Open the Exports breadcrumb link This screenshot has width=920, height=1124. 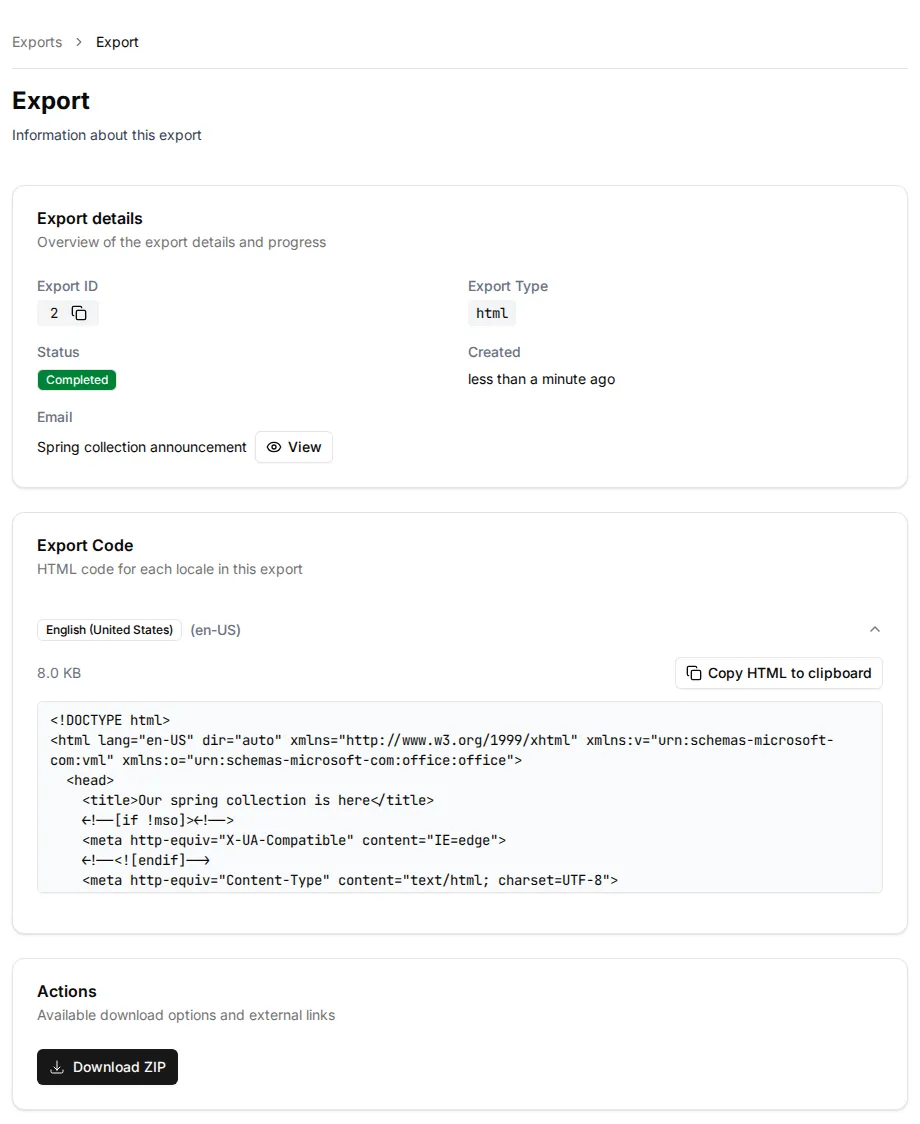(37, 42)
